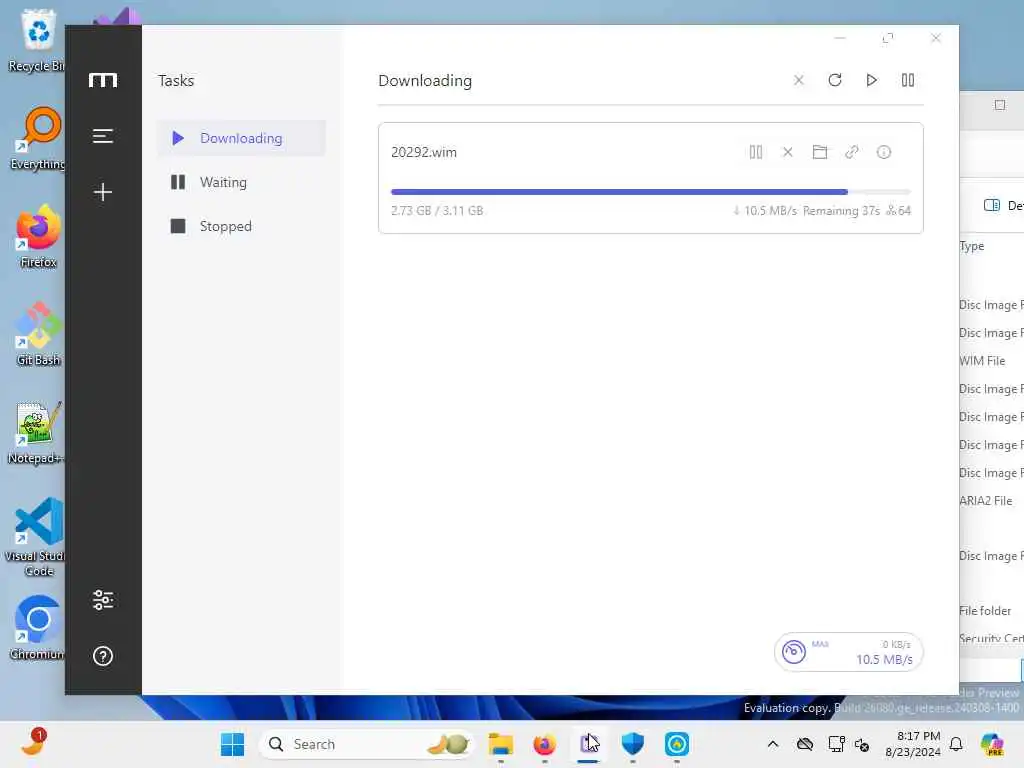The image size is (1024, 768).
Task: Open the task list menu icon
Action: click(103, 136)
